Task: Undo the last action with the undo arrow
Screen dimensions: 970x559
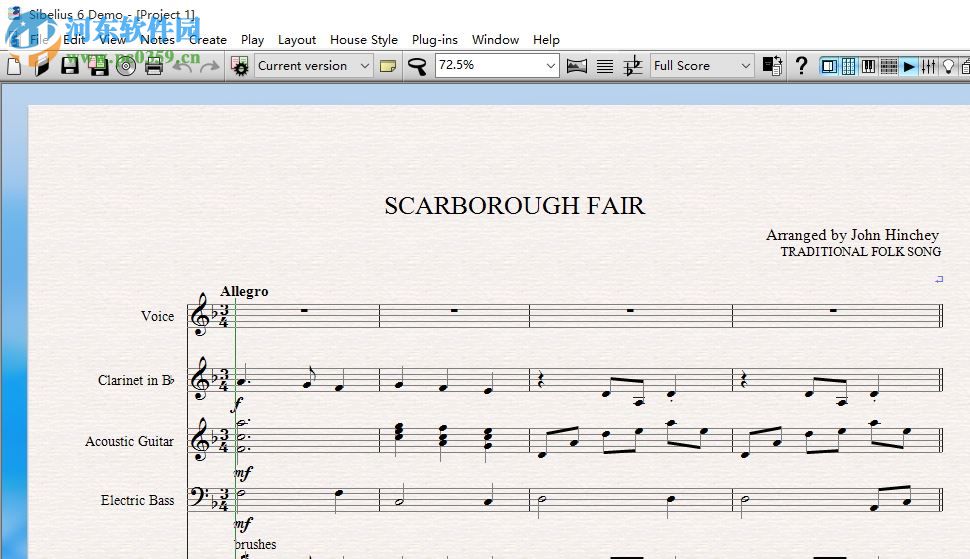Action: pyautogui.click(x=182, y=66)
